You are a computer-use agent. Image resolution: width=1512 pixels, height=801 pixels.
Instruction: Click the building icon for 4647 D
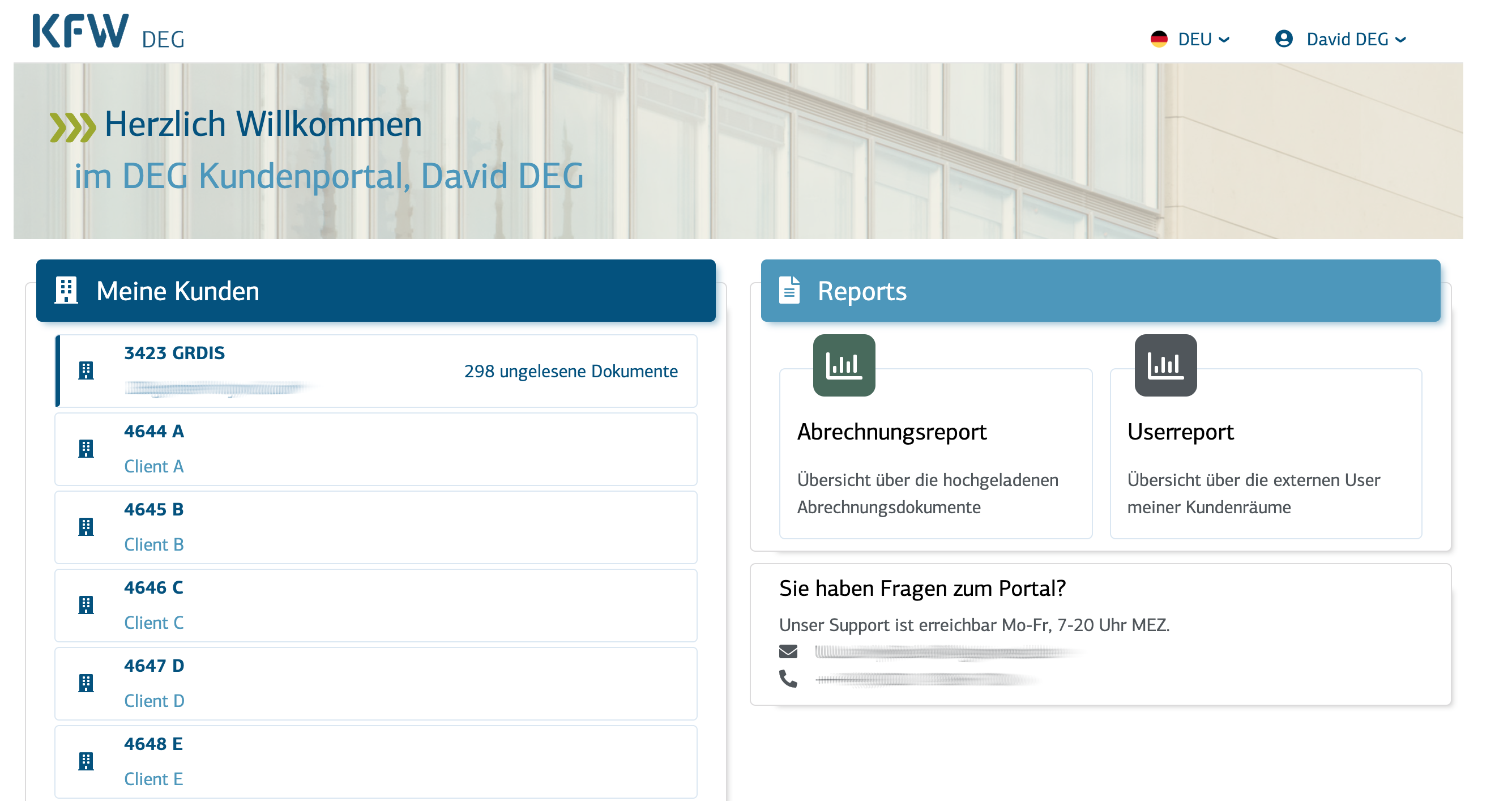(x=86, y=683)
